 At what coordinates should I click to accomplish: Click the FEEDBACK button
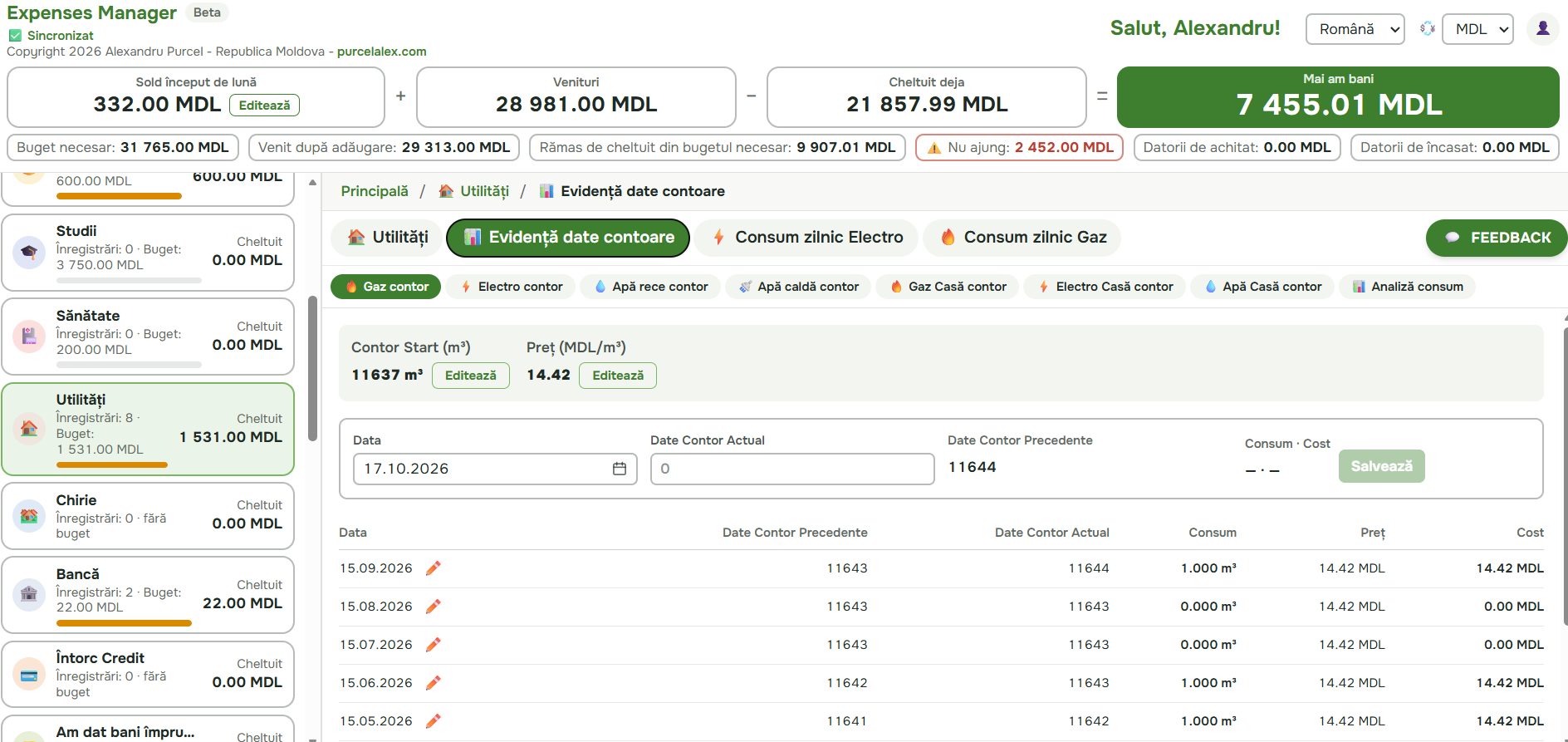(x=1497, y=238)
